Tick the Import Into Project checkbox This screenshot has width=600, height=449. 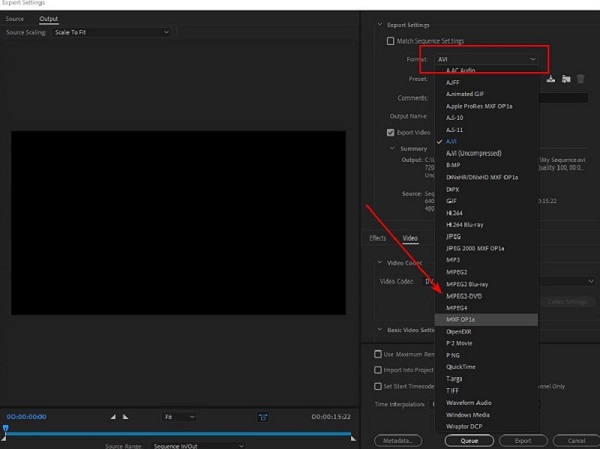378,370
